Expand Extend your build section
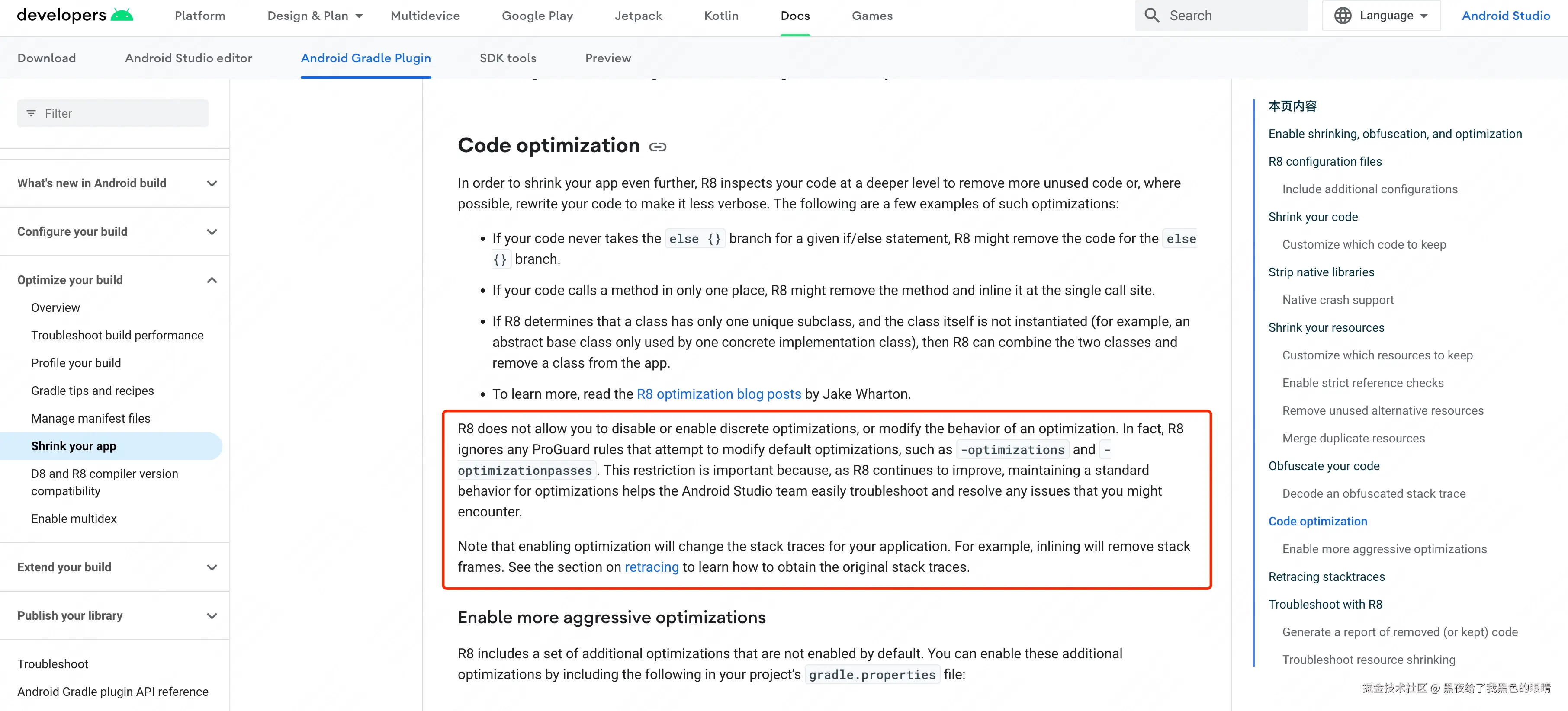1568x711 pixels. pos(211,567)
